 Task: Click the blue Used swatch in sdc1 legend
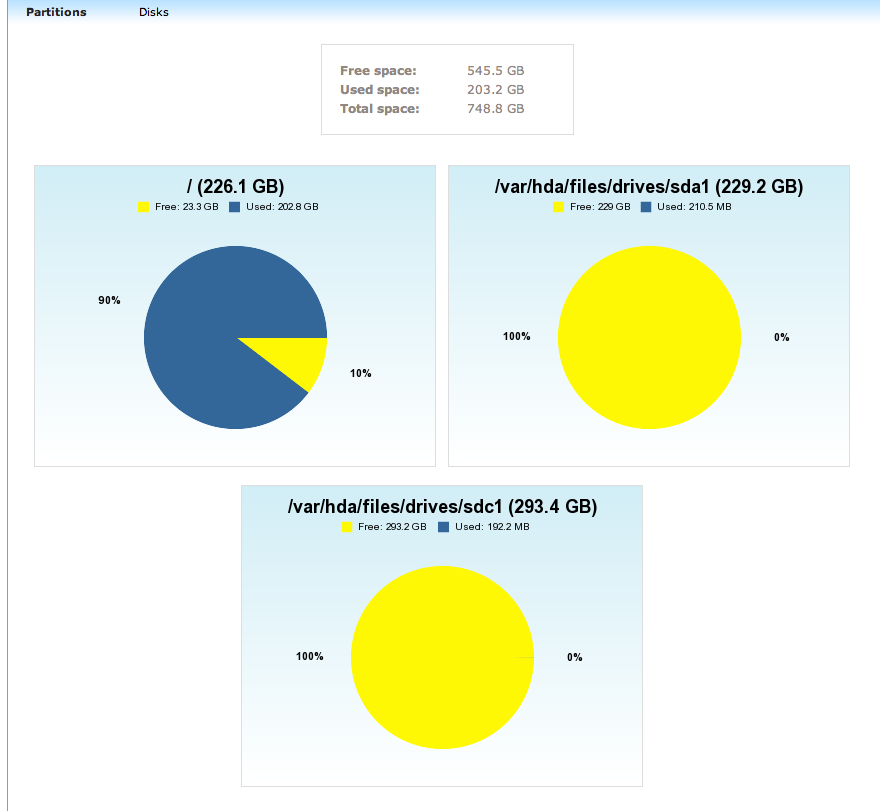(x=443, y=527)
